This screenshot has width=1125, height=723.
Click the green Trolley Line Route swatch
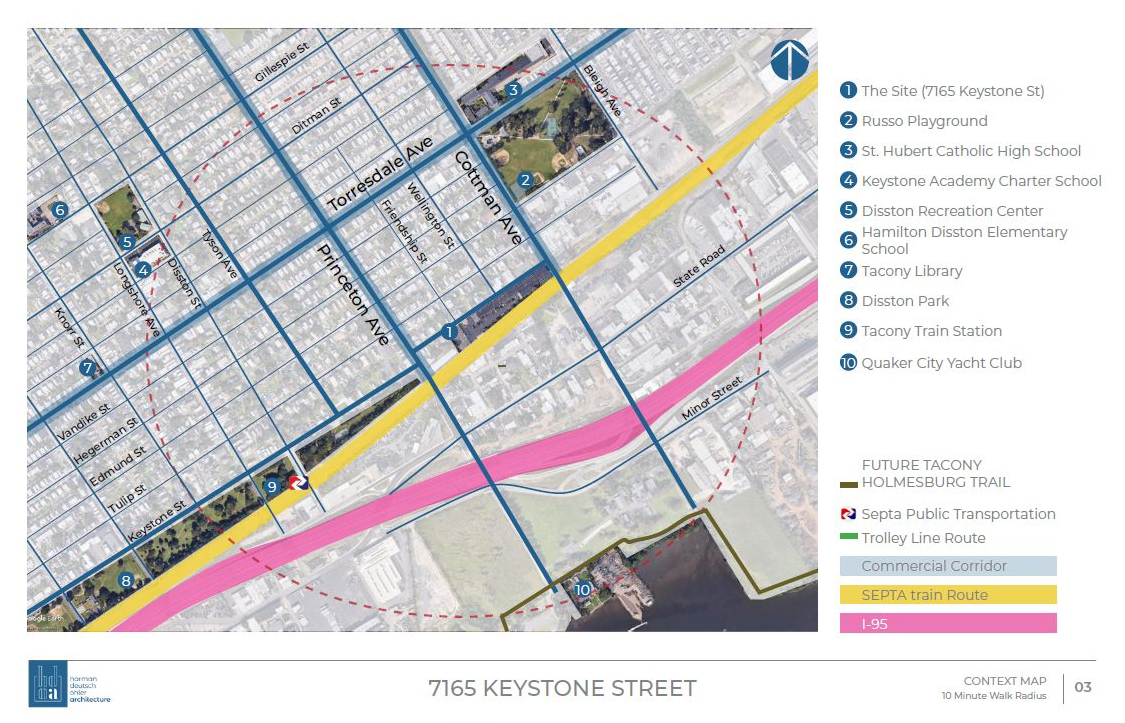849,537
